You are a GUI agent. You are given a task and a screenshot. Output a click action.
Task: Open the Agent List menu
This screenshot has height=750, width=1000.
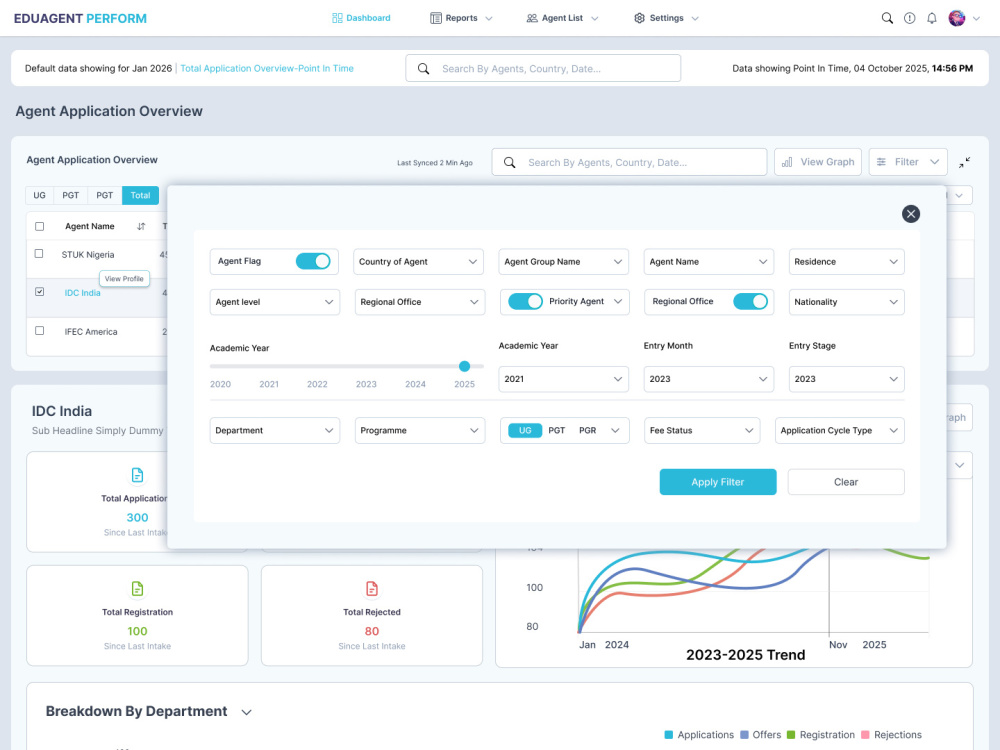pos(562,18)
